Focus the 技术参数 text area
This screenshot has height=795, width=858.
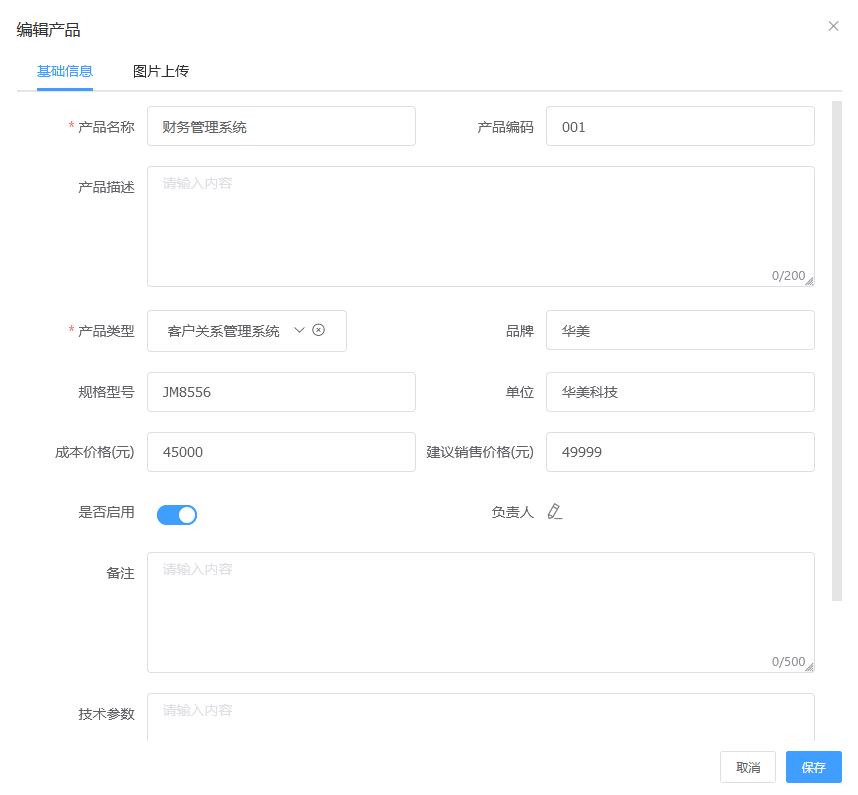tap(480, 717)
